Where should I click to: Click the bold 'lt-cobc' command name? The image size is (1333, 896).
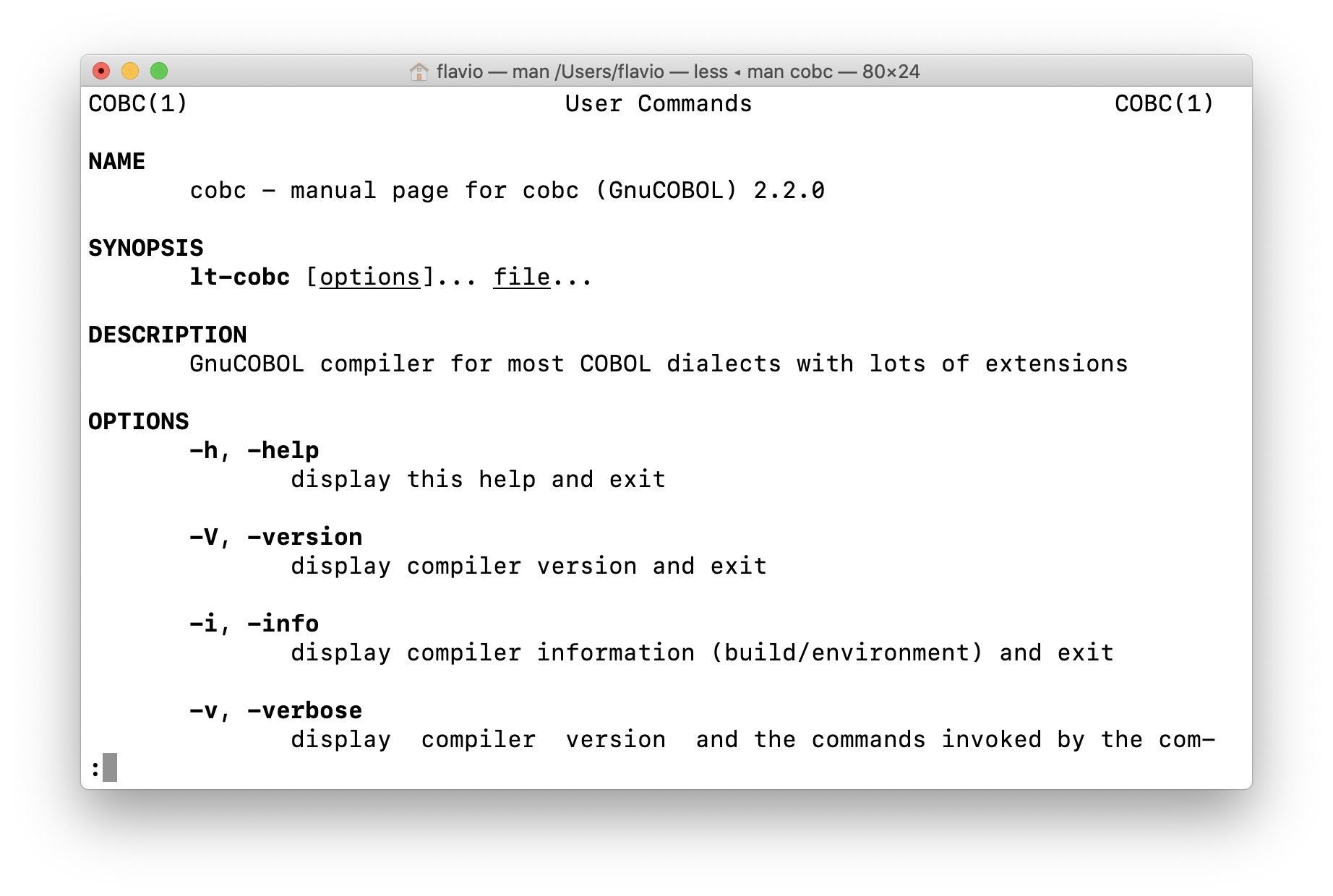tap(239, 277)
